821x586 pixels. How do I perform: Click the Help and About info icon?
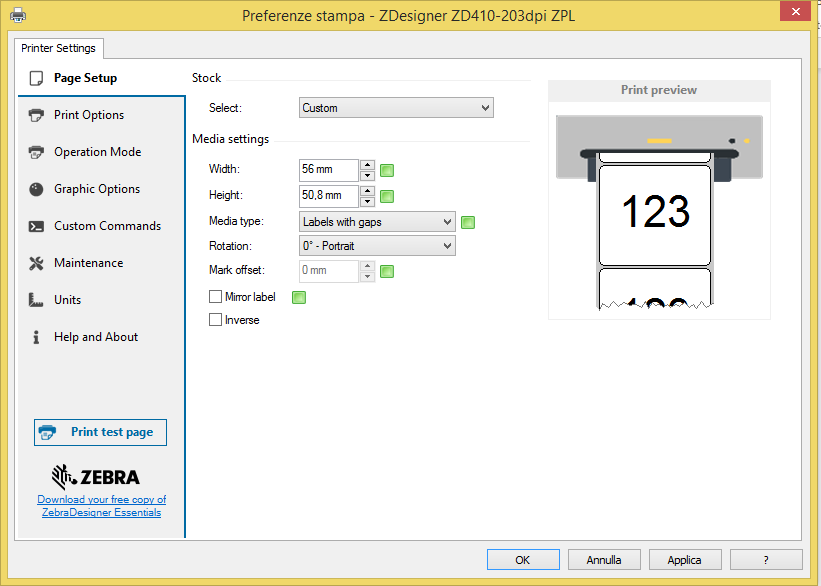36,337
